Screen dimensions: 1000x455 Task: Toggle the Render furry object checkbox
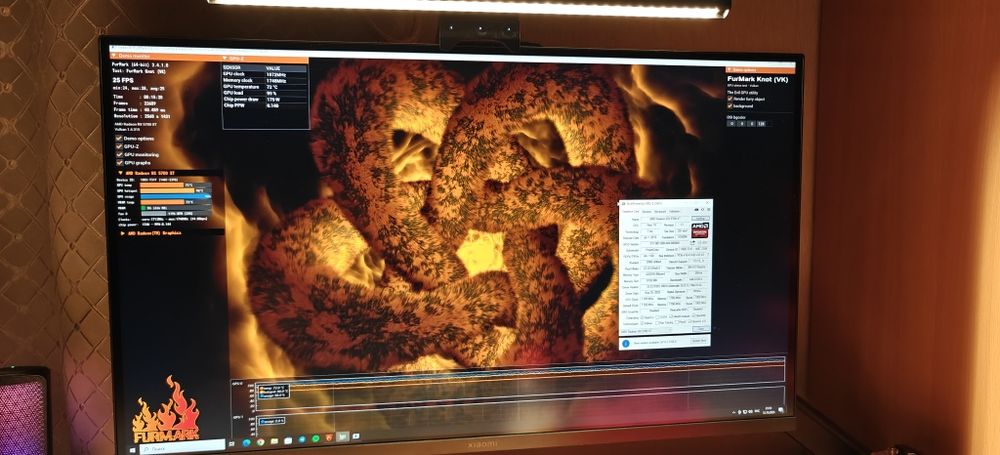pos(730,99)
